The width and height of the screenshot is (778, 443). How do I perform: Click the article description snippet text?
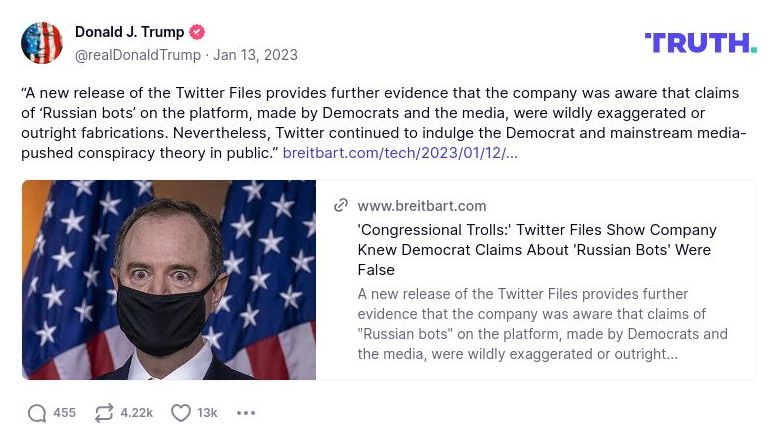540,324
